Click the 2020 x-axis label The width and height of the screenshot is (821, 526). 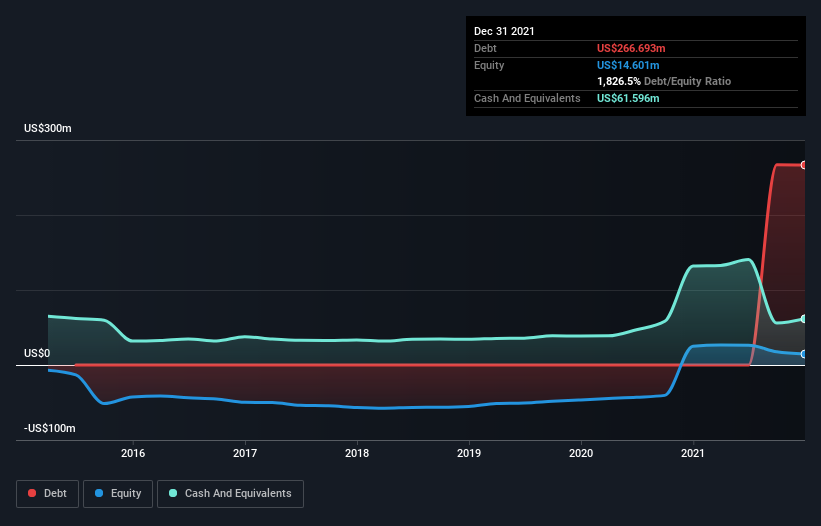coord(581,453)
